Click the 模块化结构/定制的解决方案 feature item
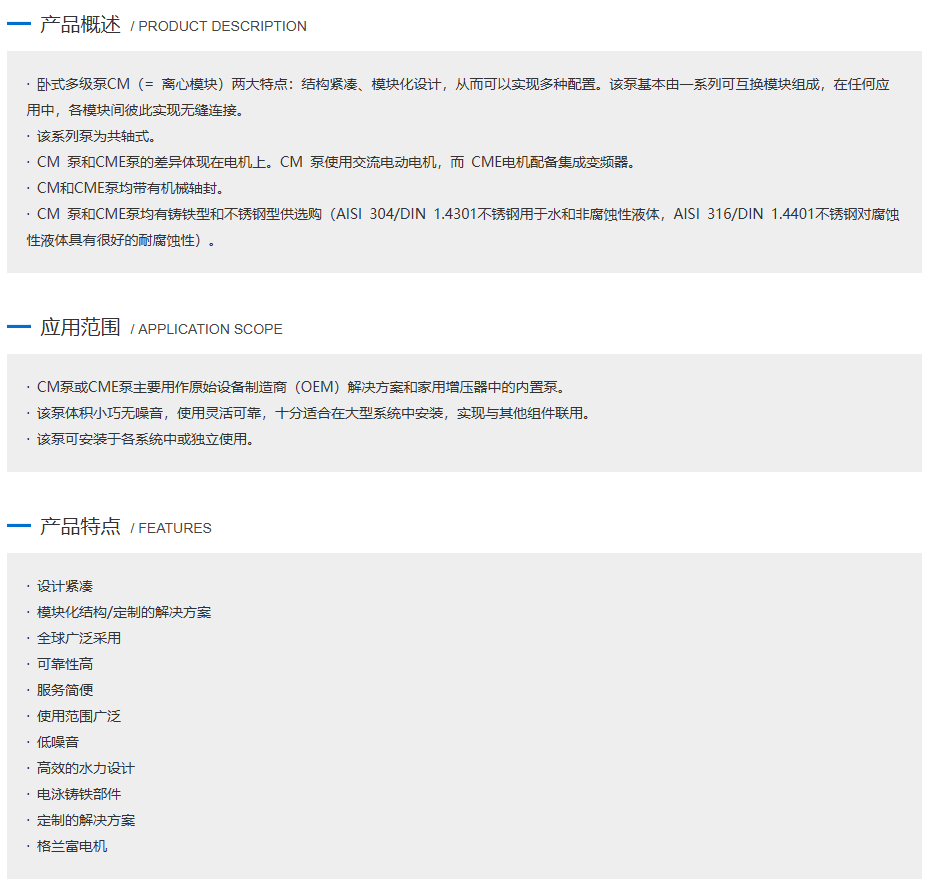Image resolution: width=929 pixels, height=887 pixels. coord(124,612)
